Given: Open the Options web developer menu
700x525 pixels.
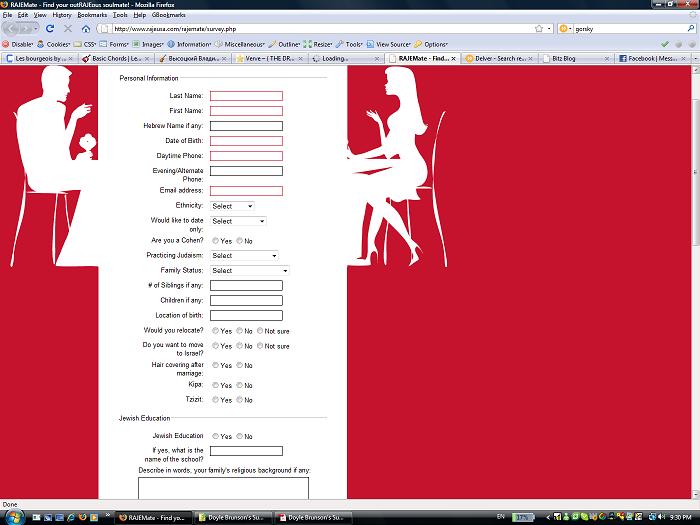Looking at the screenshot, I should [x=433, y=44].
